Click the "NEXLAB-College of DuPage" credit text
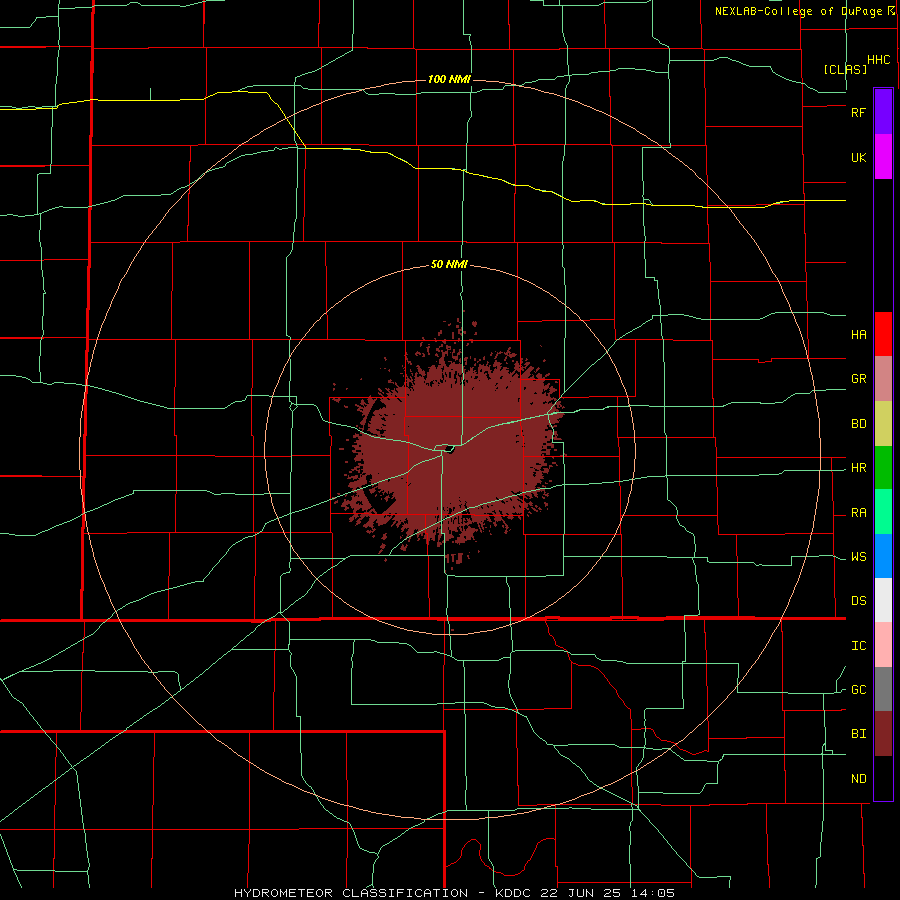900x900 pixels. (x=801, y=11)
